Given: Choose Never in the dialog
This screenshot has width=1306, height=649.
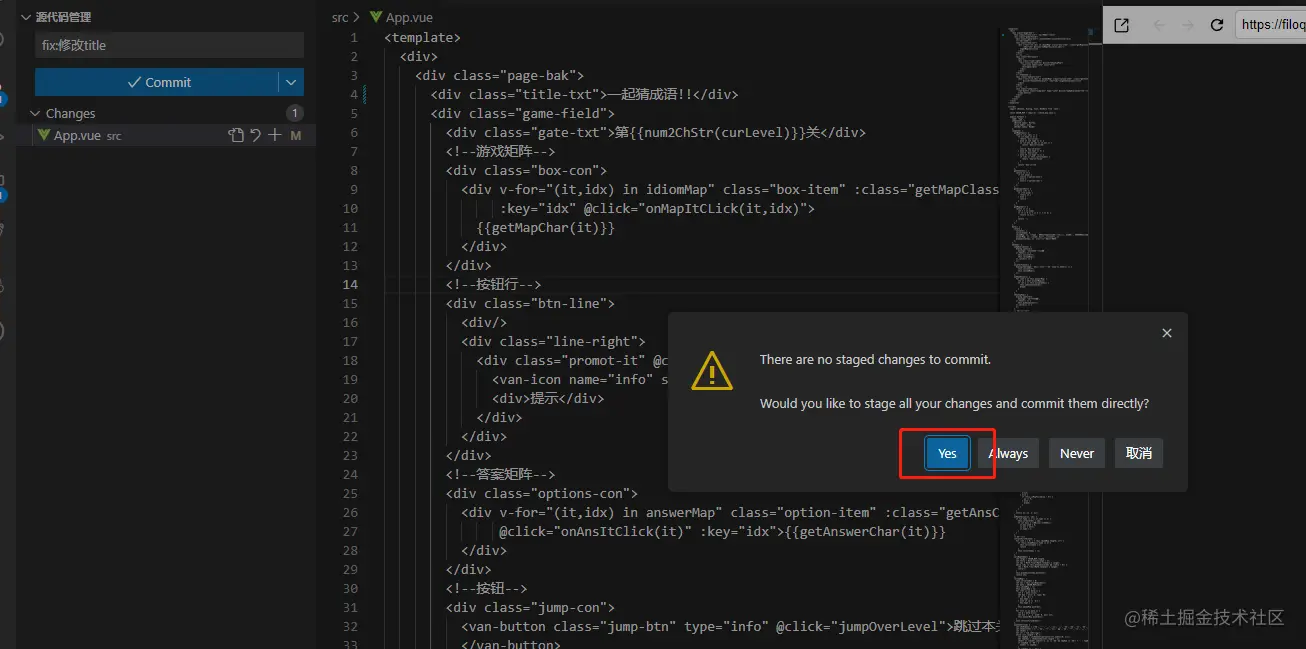Looking at the screenshot, I should point(1077,453).
